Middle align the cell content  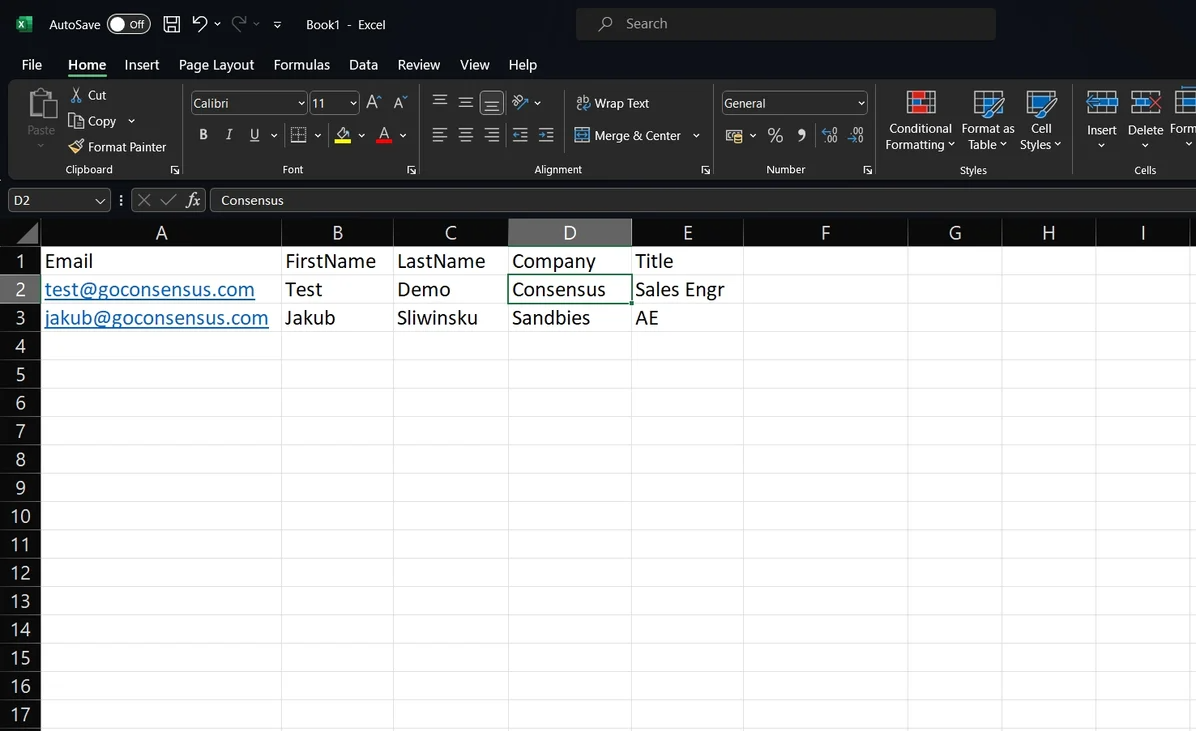(x=465, y=102)
